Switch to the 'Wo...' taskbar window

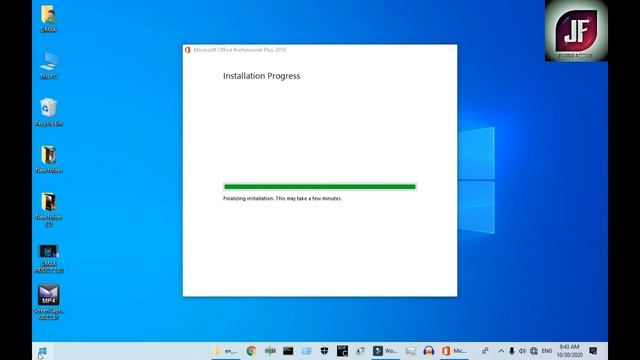tap(386, 351)
